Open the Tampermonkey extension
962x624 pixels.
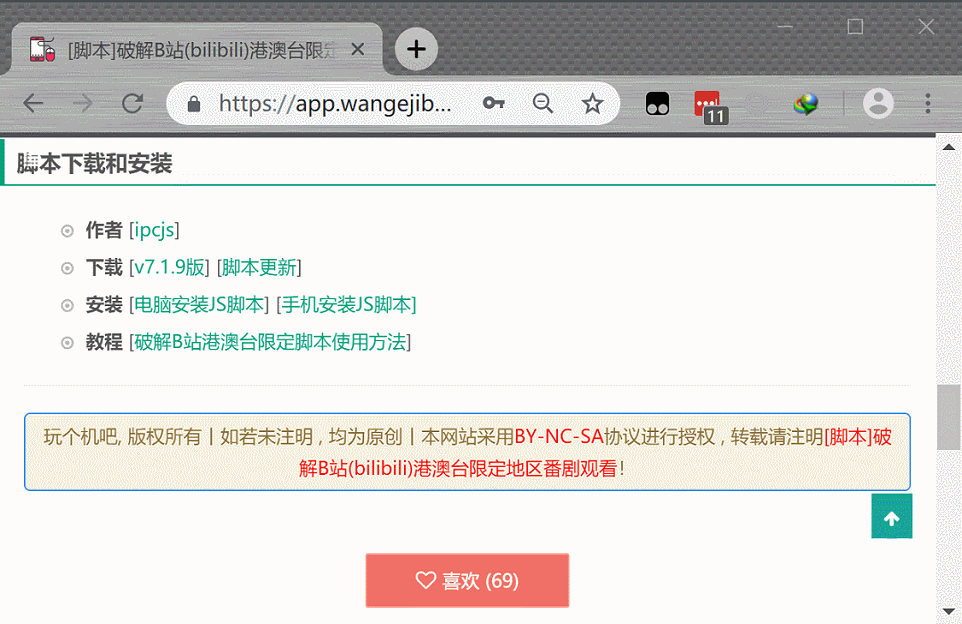[x=657, y=104]
